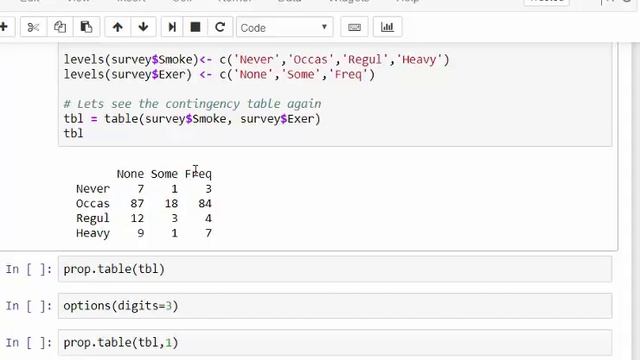The width and height of the screenshot is (640, 360).
Task: Click the value 84 in output table
Action: (x=205, y=204)
